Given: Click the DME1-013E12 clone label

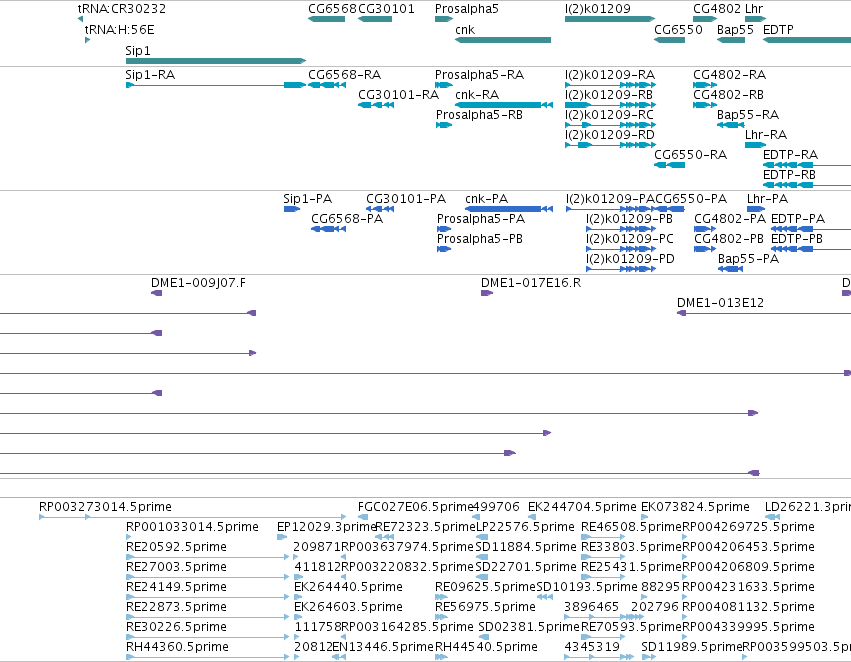Looking at the screenshot, I should tap(720, 303).
